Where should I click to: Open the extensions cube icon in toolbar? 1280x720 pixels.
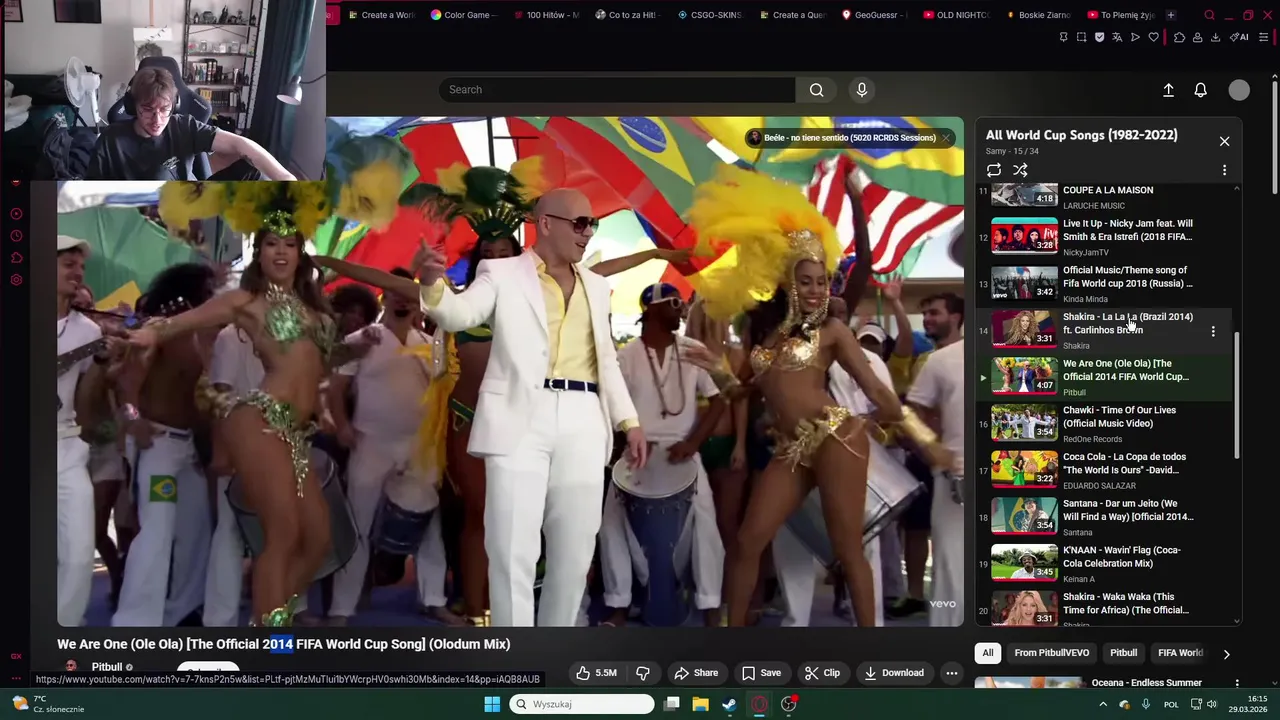click(x=1179, y=37)
